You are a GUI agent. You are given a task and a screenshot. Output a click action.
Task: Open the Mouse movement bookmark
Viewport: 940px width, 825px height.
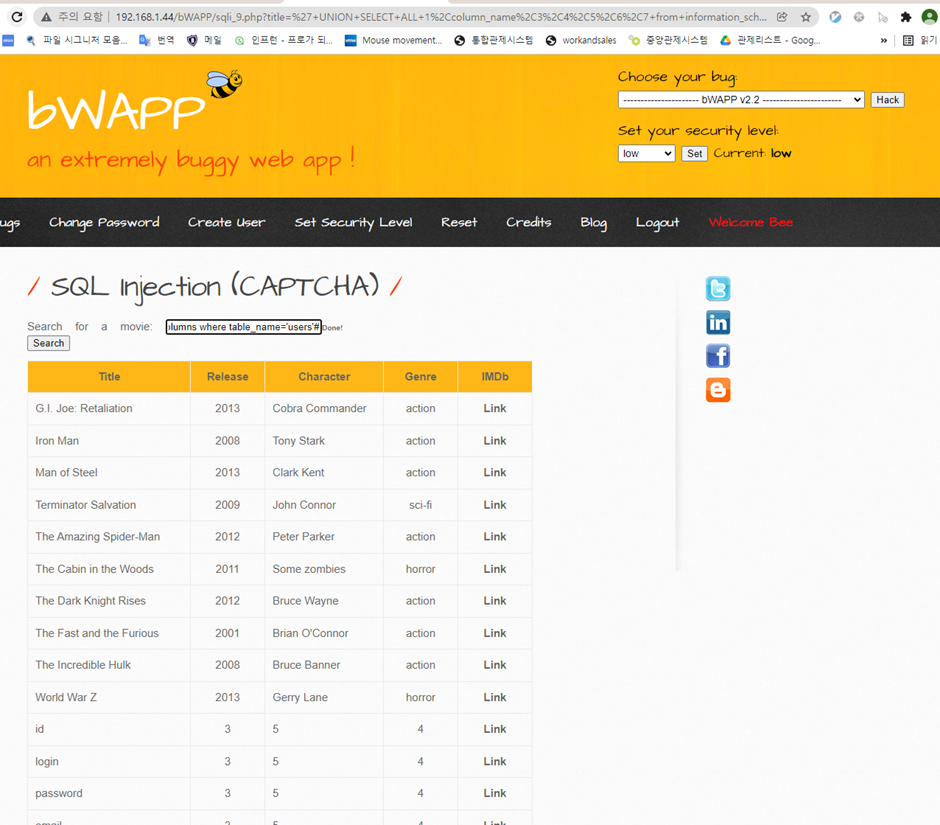(393, 40)
